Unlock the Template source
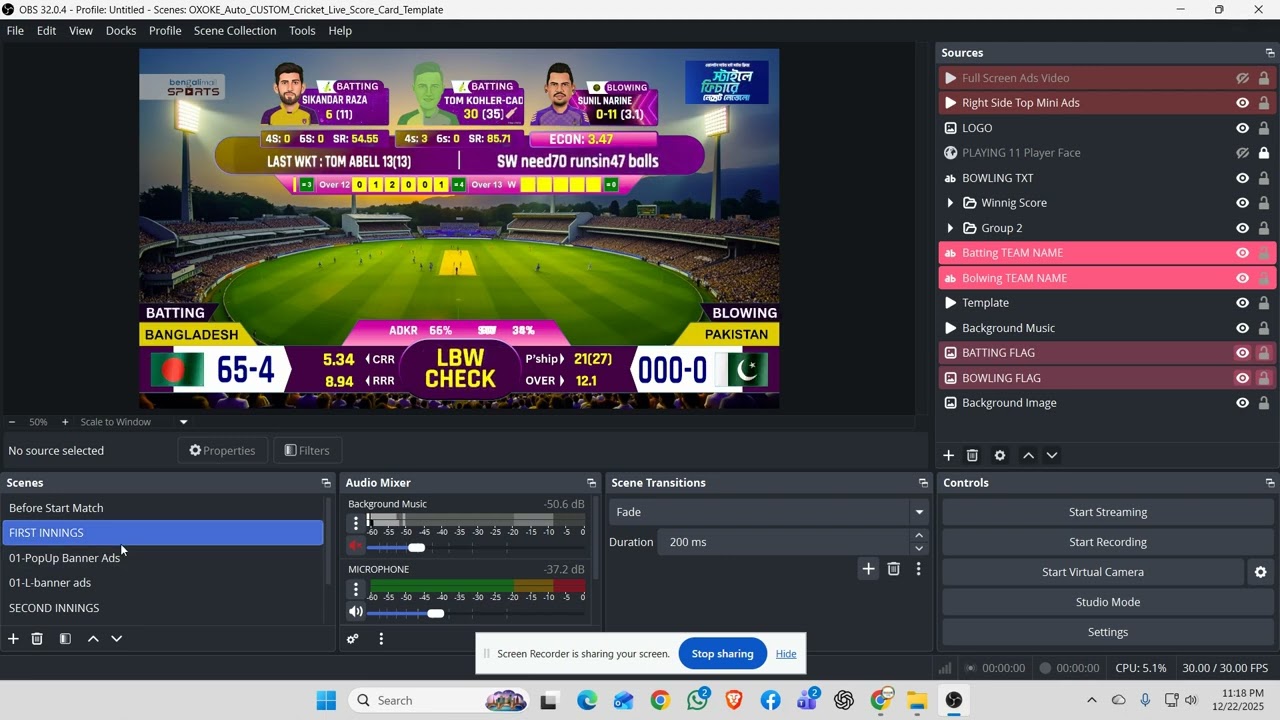This screenshot has height=720, width=1280. tap(1264, 303)
